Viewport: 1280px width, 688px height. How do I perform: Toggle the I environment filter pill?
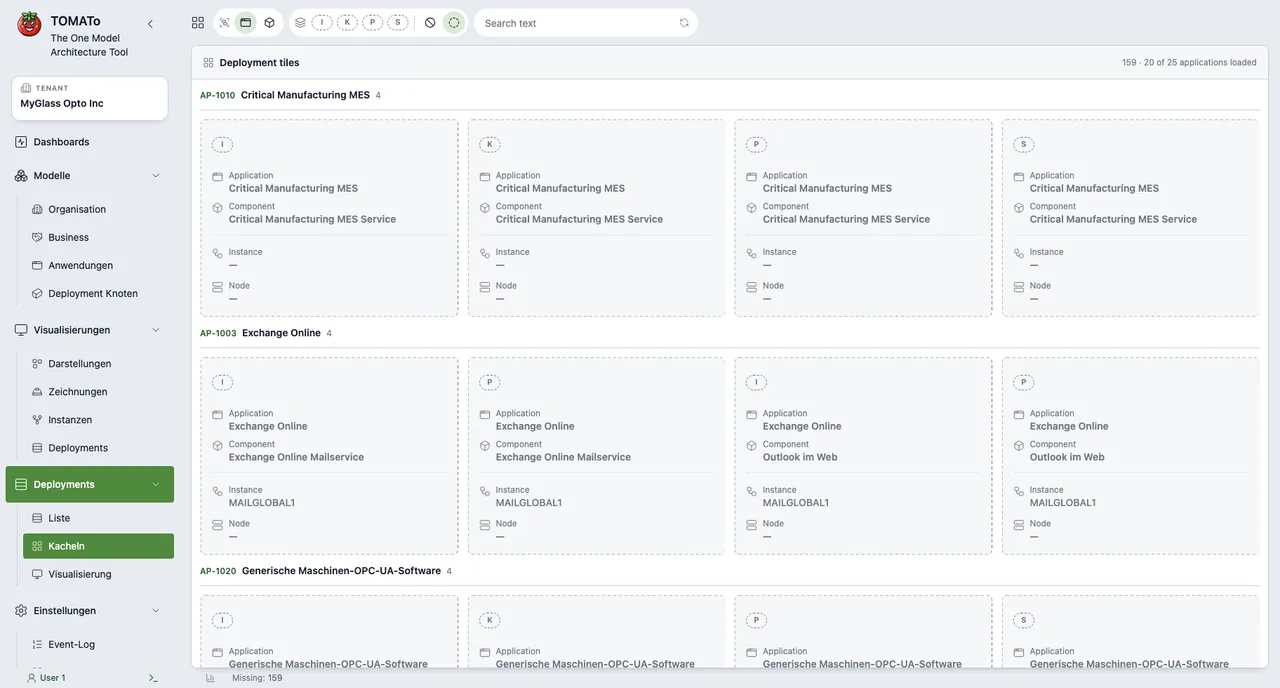click(x=322, y=23)
